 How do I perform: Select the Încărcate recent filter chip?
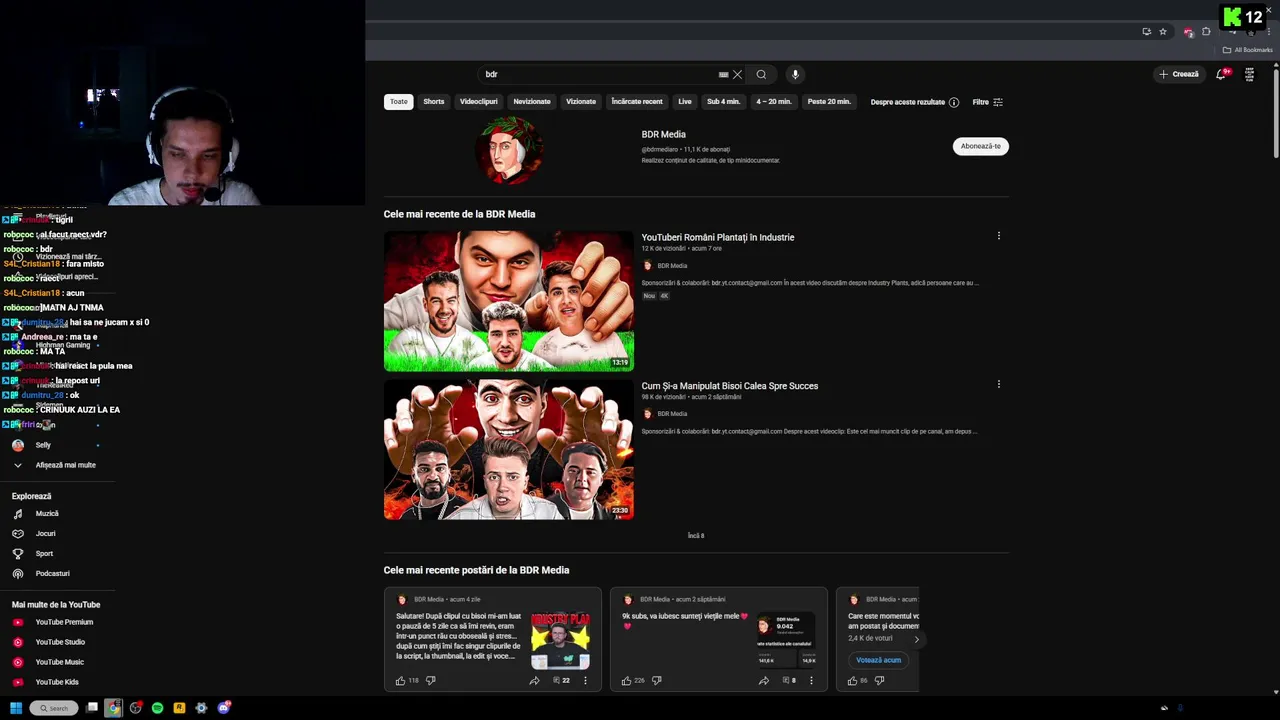tap(637, 102)
